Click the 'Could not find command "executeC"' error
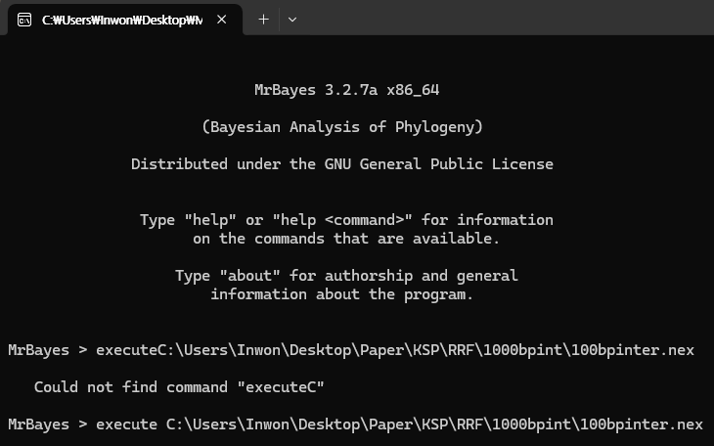This screenshot has width=714, height=446. click(x=179, y=387)
